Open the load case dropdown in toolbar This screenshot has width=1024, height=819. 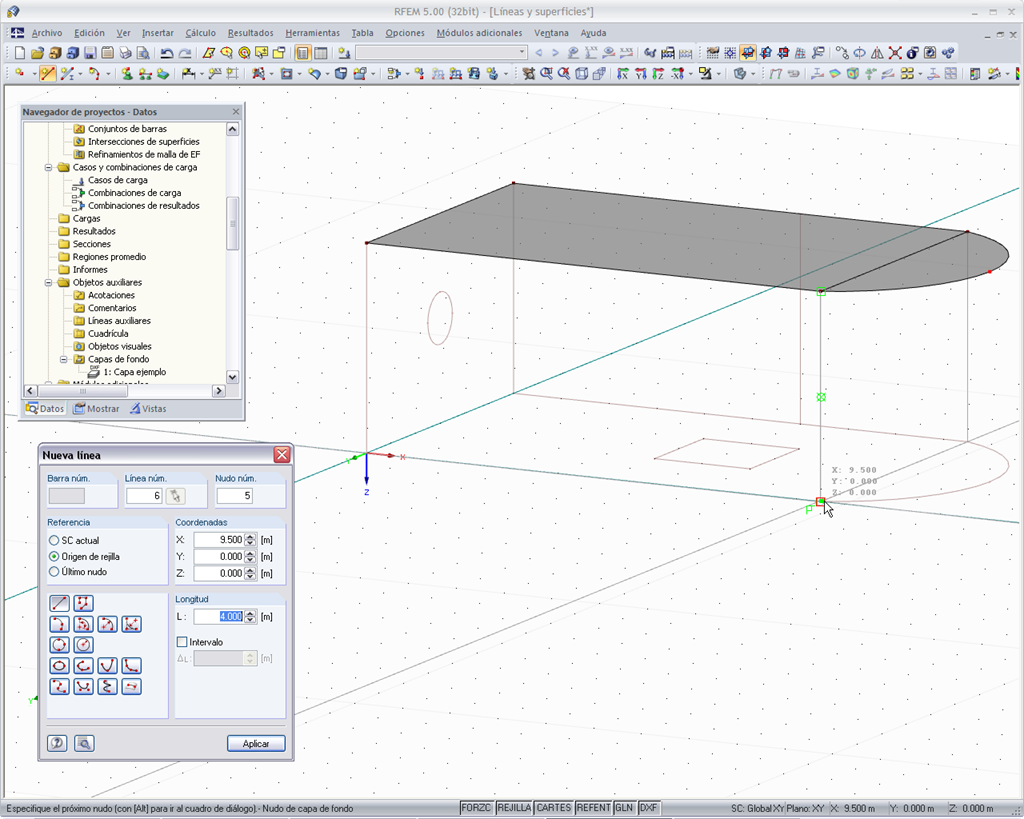521,52
